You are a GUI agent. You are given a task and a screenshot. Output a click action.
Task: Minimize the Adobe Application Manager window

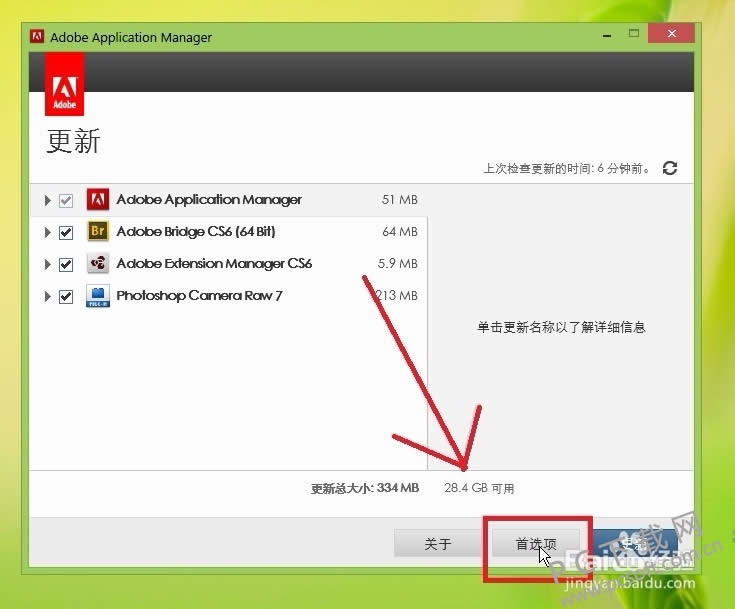tap(607, 36)
